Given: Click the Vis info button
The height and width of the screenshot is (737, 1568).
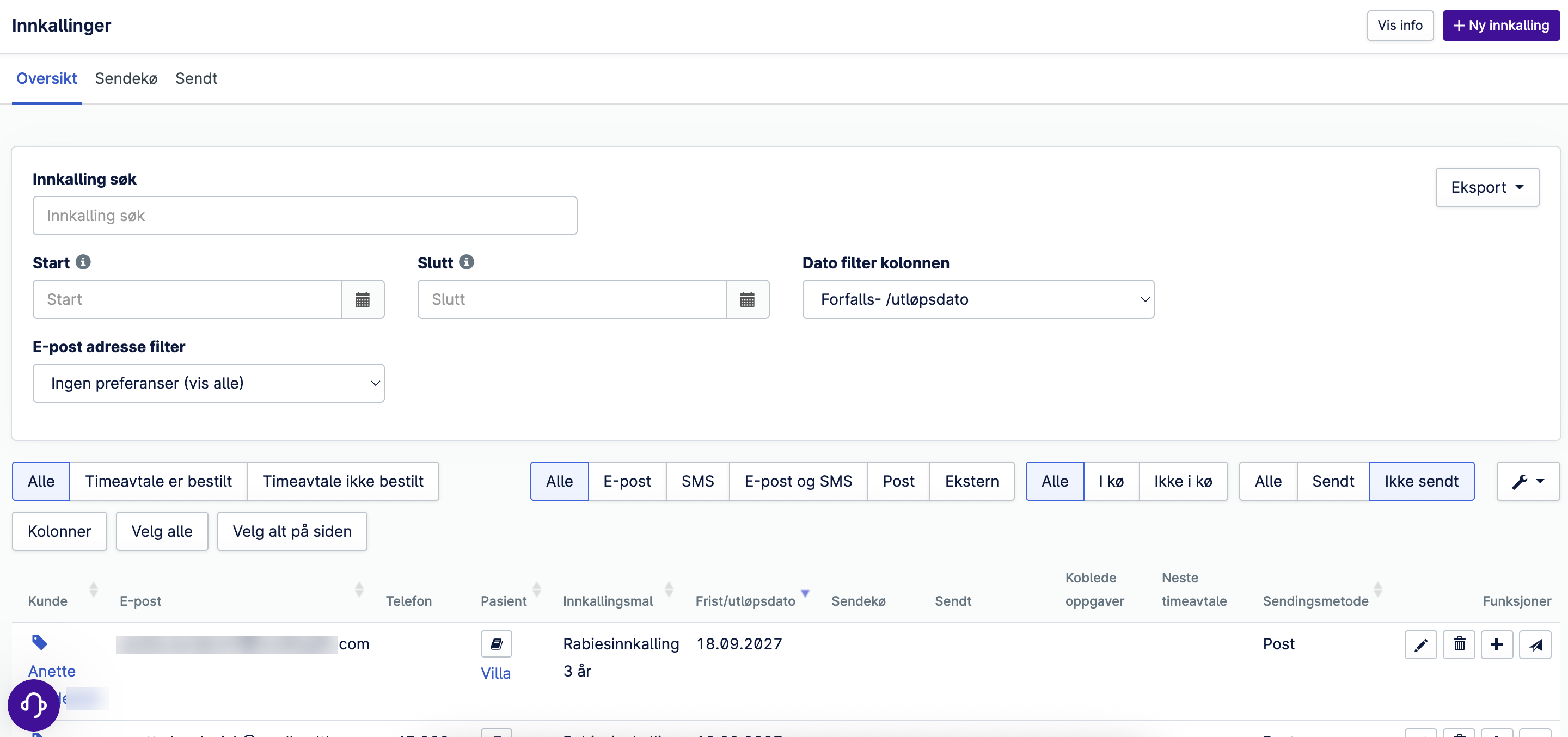Looking at the screenshot, I should (1400, 26).
